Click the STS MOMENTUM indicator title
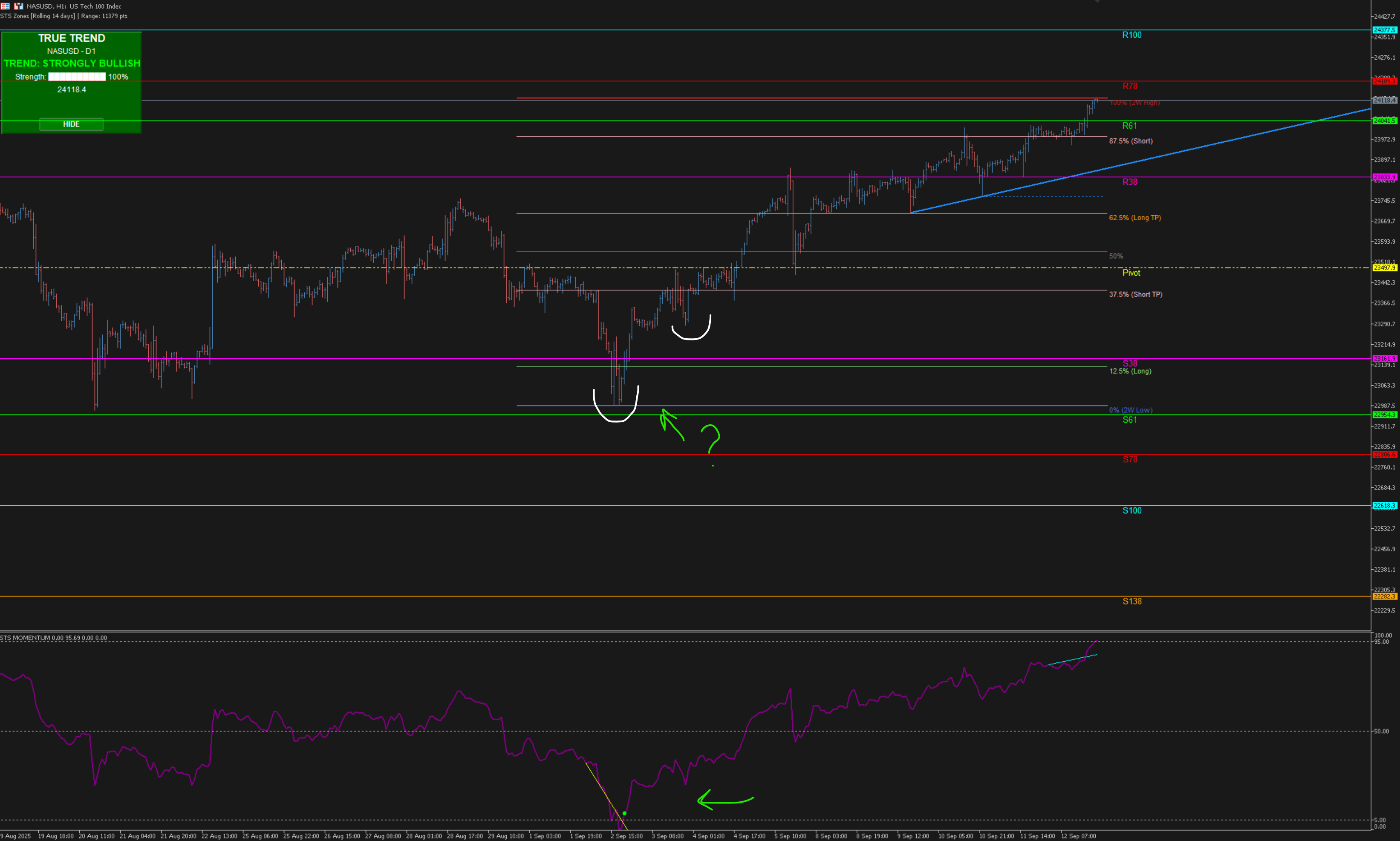This screenshot has width=1400, height=841. click(25, 637)
